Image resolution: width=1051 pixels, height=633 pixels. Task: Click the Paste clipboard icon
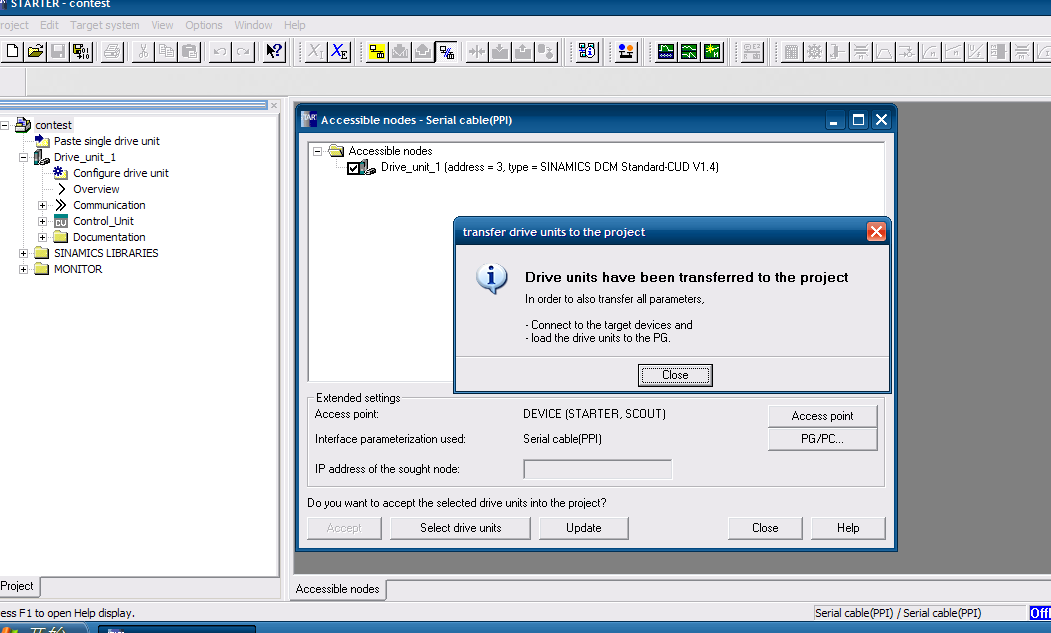pos(190,52)
